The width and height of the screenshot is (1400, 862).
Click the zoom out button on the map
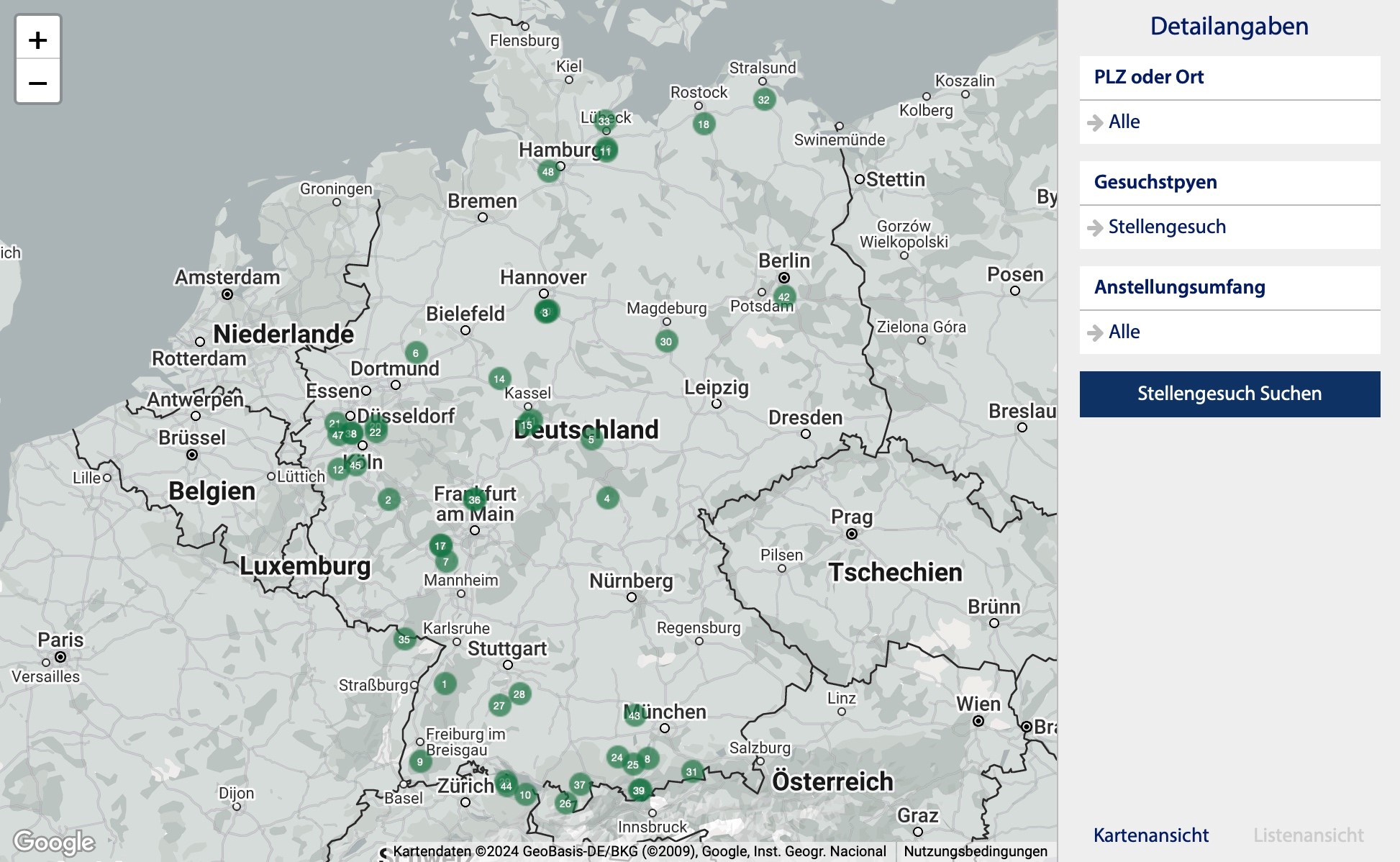[x=37, y=83]
